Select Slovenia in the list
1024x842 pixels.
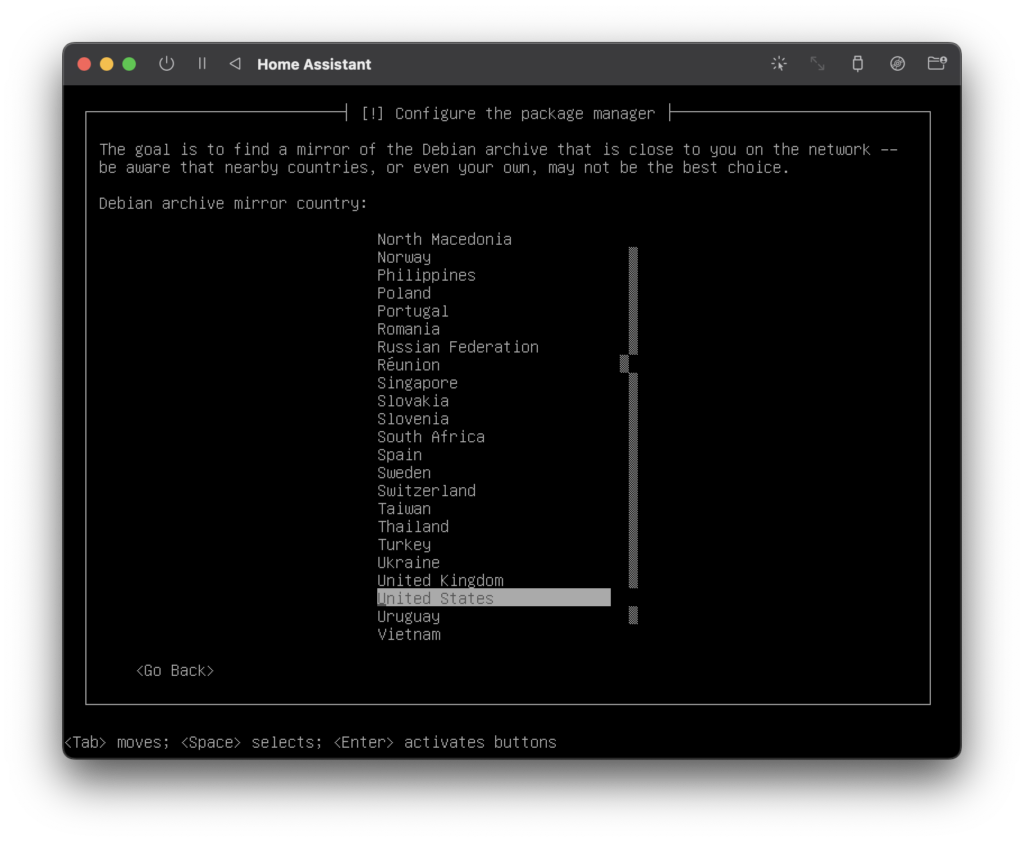413,419
